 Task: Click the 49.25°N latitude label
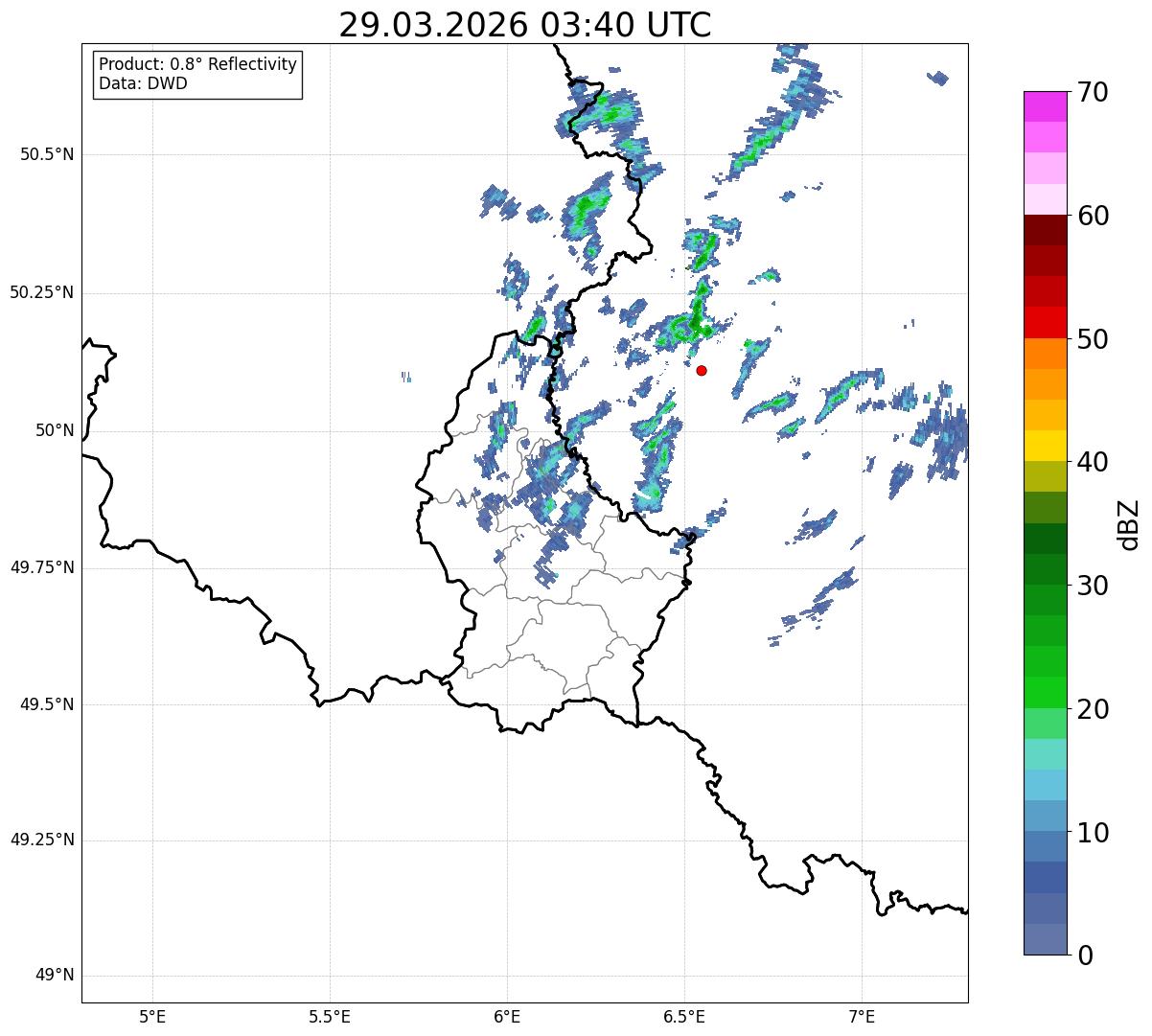pyautogui.click(x=42, y=840)
